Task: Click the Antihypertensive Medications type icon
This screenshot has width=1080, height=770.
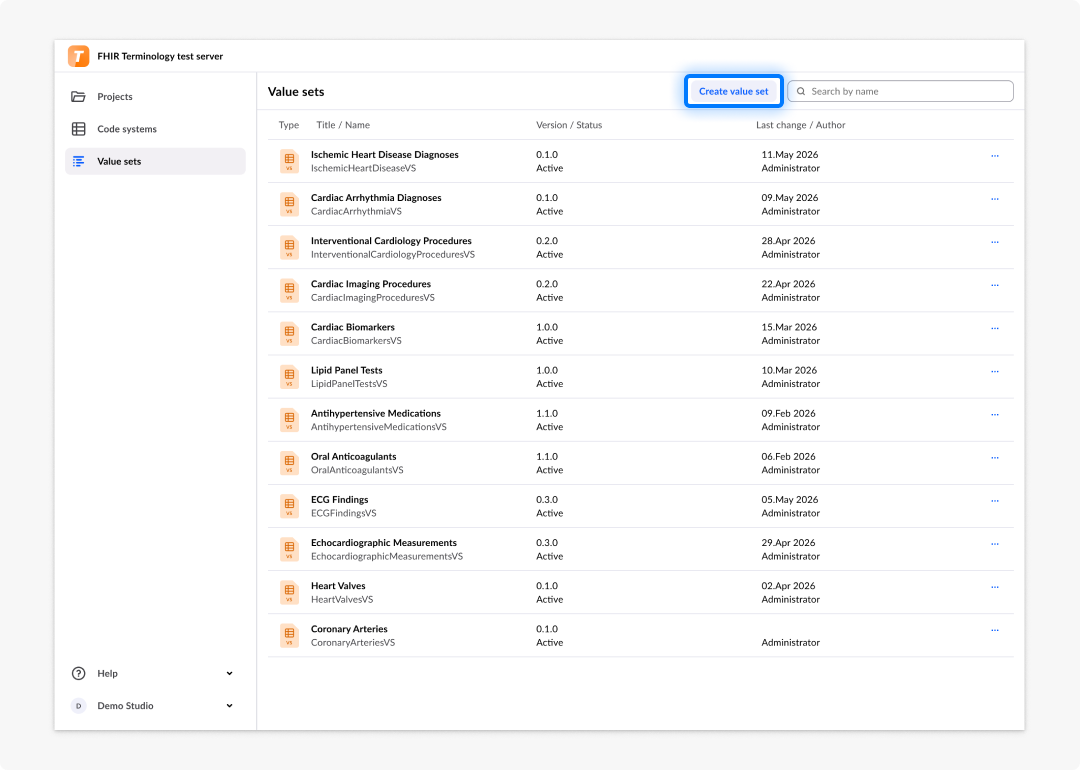Action: coord(289,420)
